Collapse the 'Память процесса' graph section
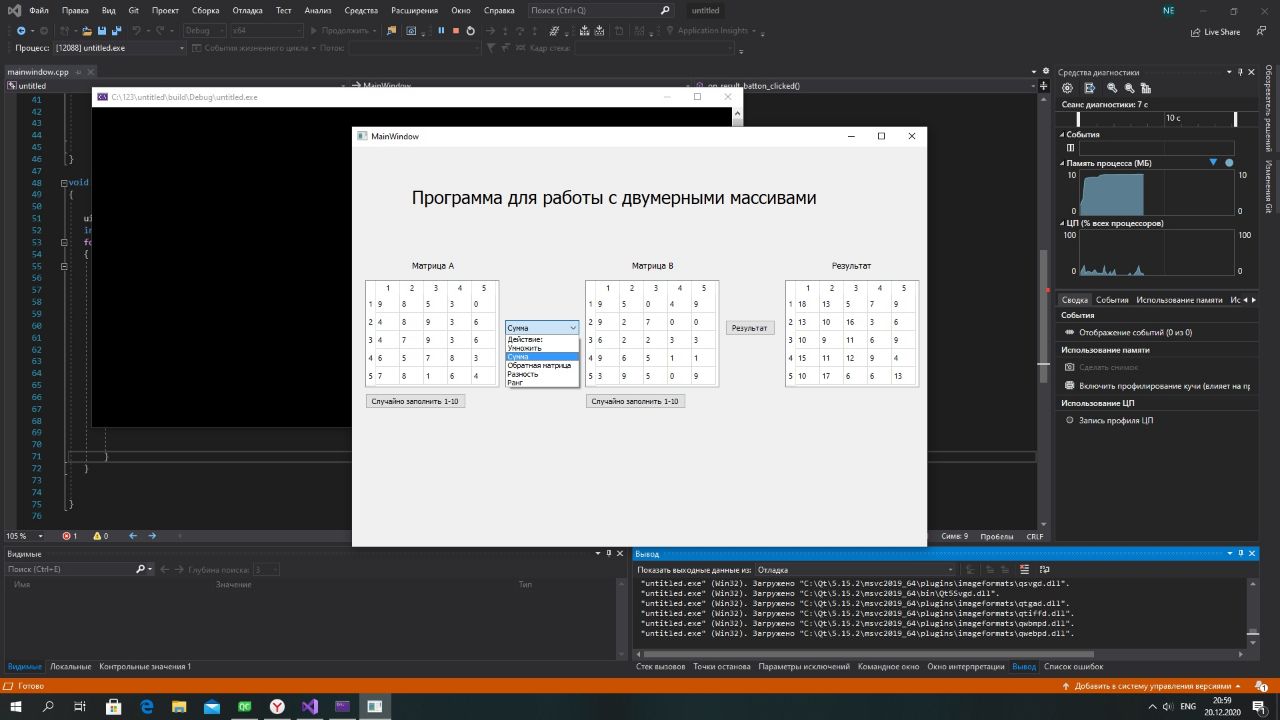Screen dimensions: 1280x720 [1063, 163]
